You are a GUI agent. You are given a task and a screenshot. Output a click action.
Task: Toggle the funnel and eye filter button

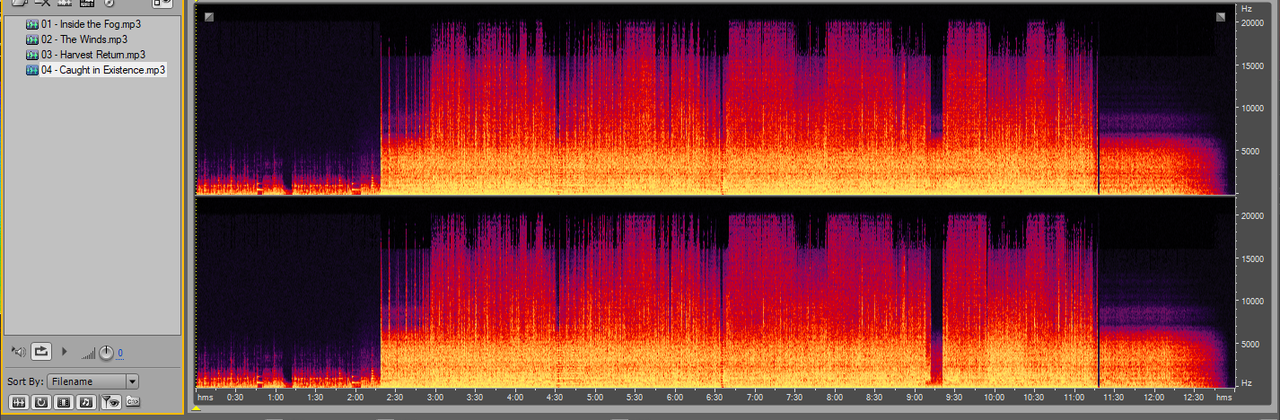coord(111,402)
